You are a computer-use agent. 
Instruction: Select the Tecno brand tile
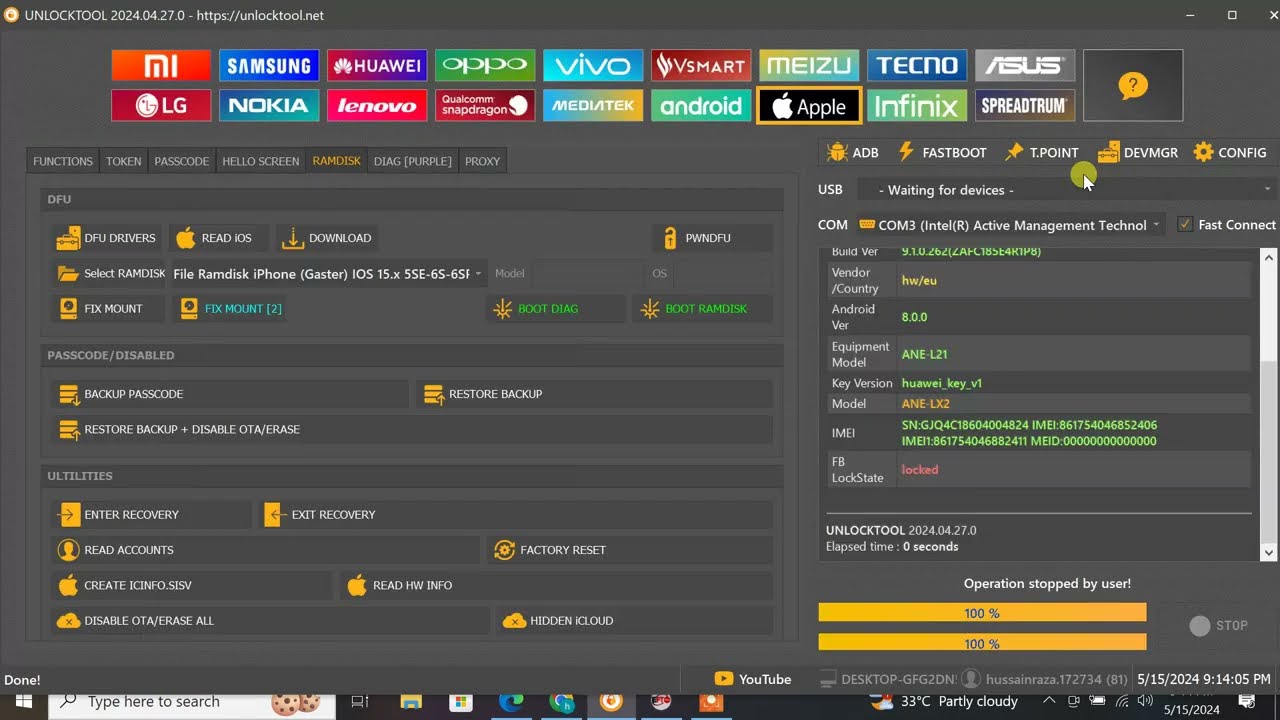click(x=917, y=66)
